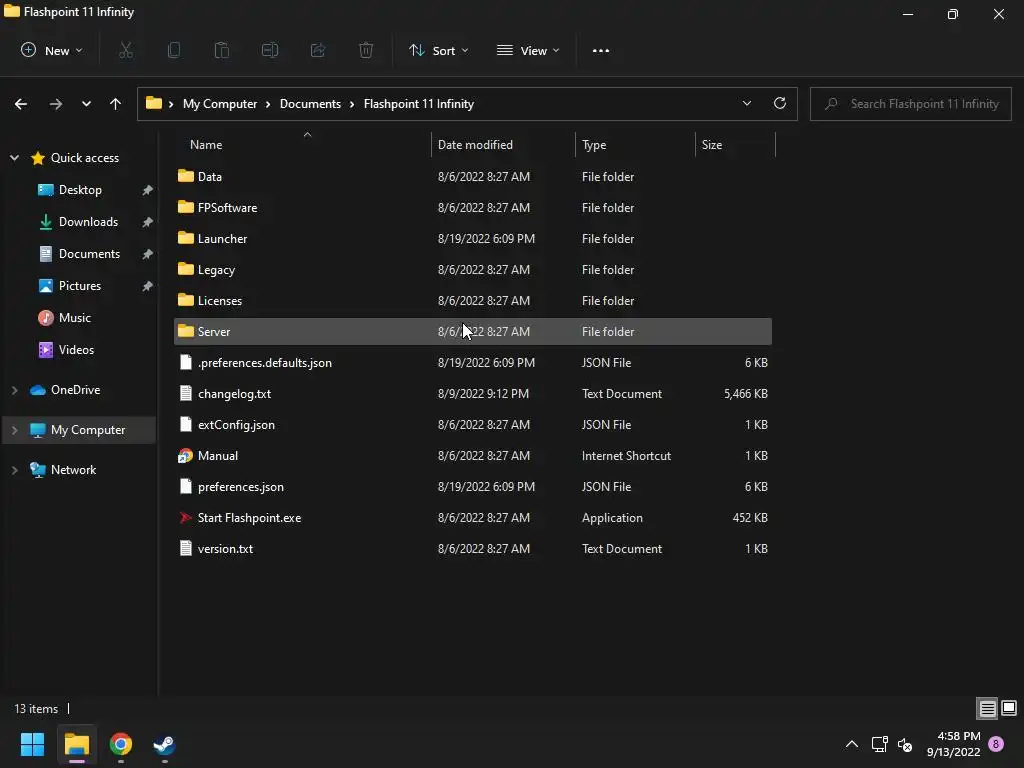Select the Server folder row
This screenshot has height=768, width=1024.
pyautogui.click(x=473, y=332)
